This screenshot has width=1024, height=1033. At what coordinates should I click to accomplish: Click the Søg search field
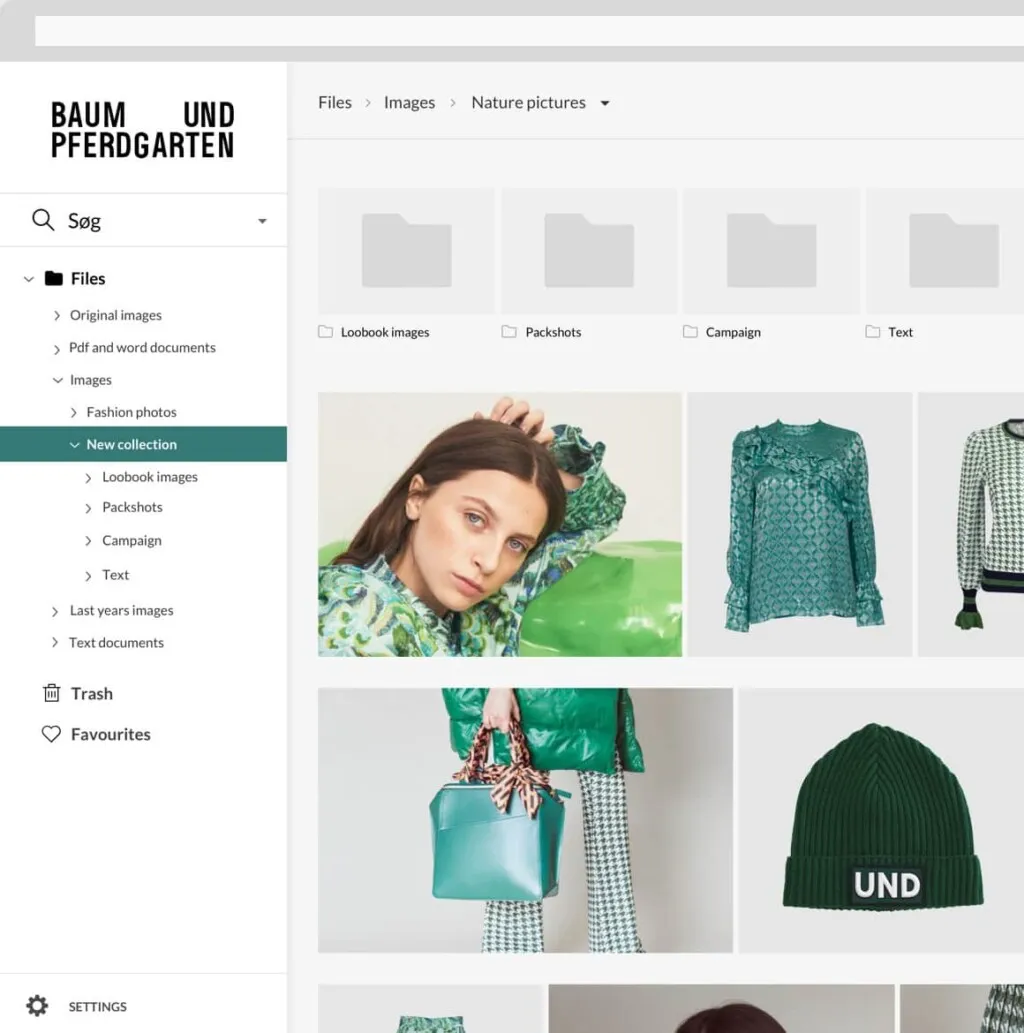(x=143, y=220)
